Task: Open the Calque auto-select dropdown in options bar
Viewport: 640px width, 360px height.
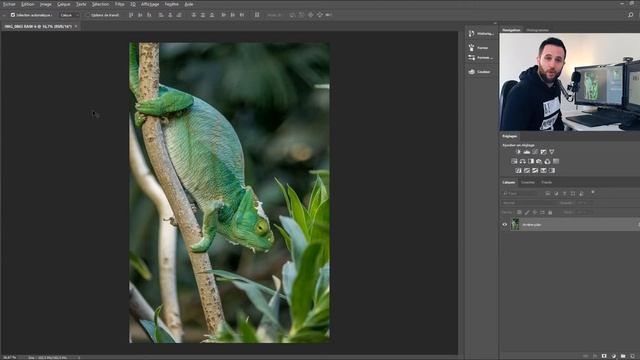Action: 69,15
